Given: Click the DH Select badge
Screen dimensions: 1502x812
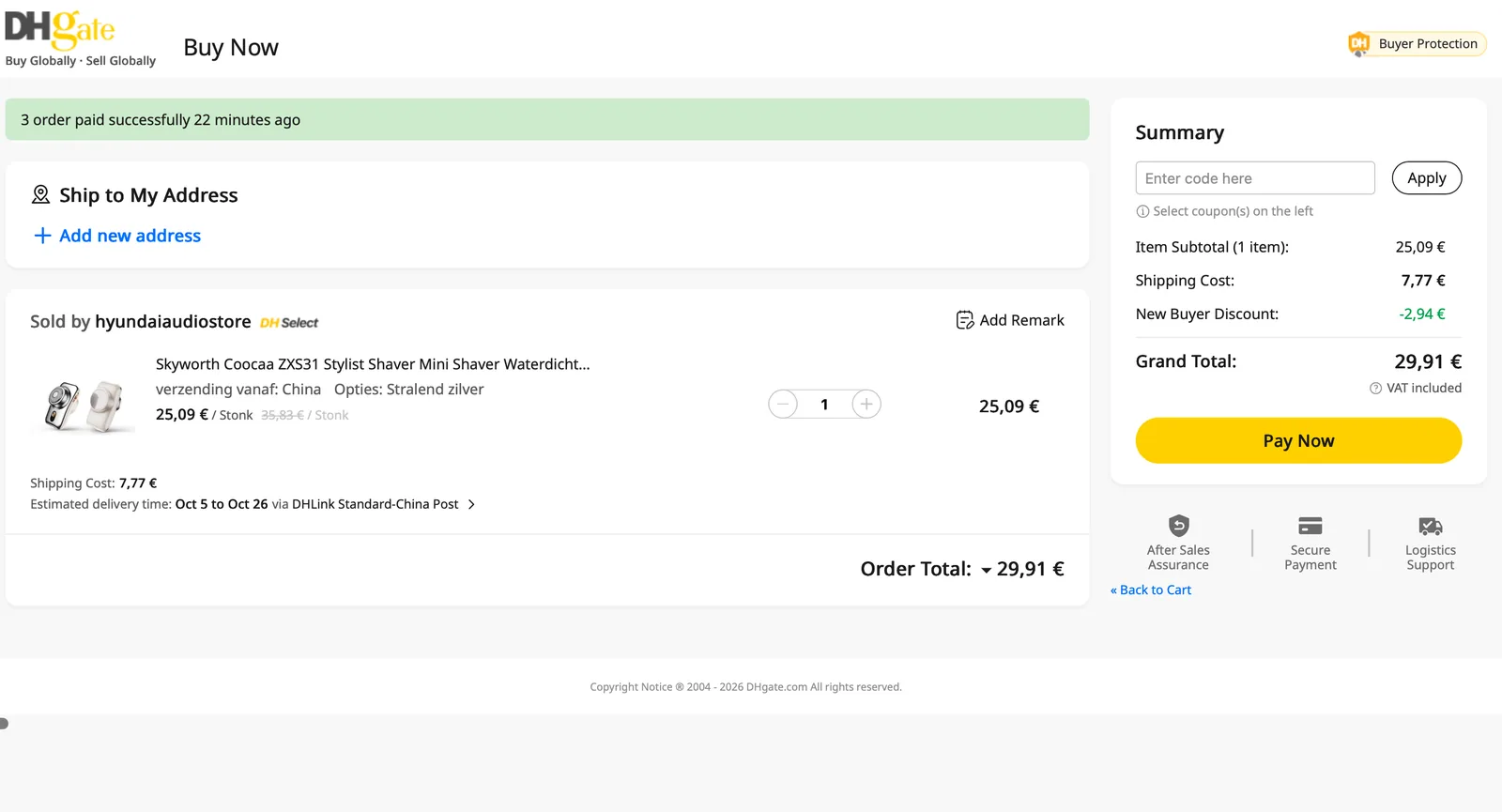Looking at the screenshot, I should [289, 323].
